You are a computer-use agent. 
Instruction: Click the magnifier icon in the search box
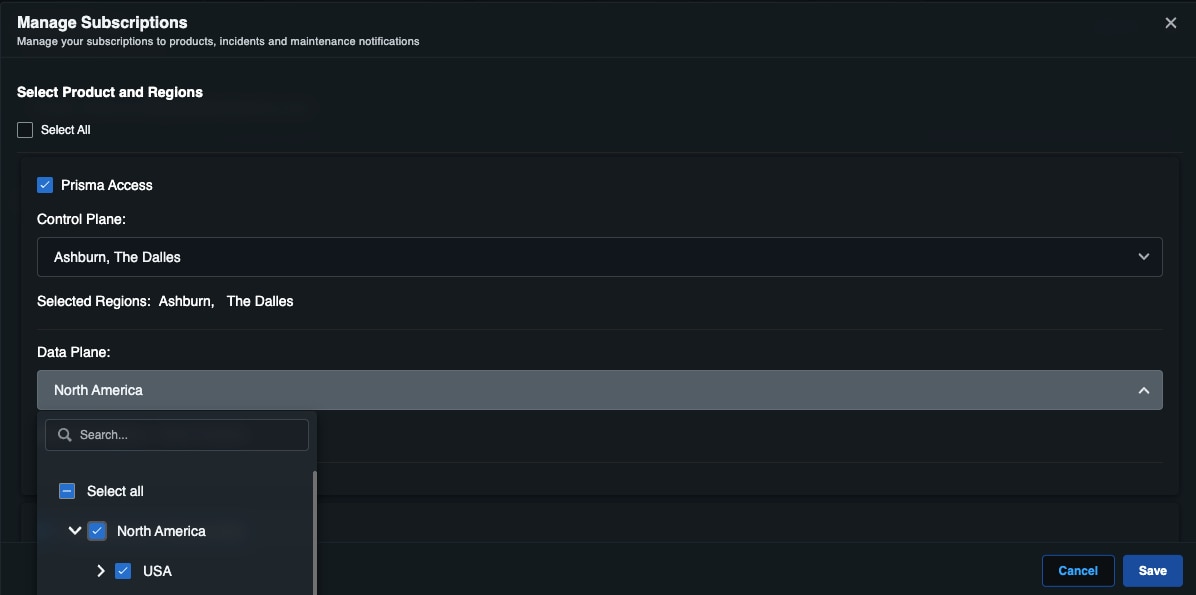(65, 435)
